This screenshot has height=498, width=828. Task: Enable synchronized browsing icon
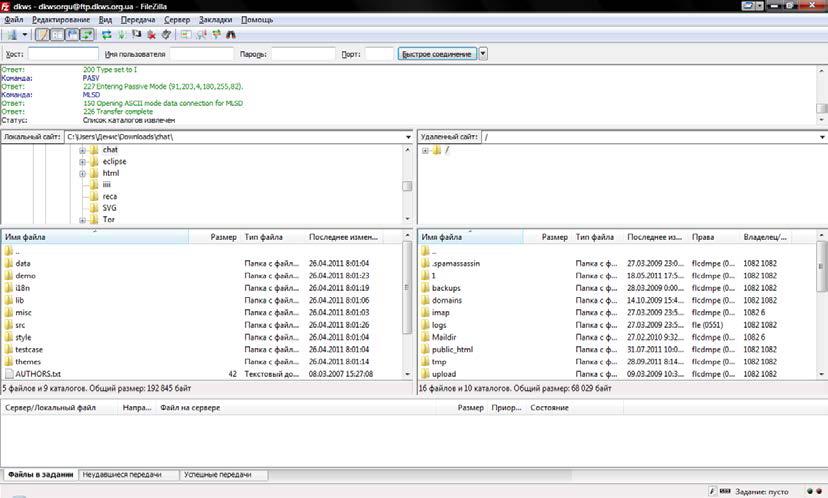(x=217, y=35)
